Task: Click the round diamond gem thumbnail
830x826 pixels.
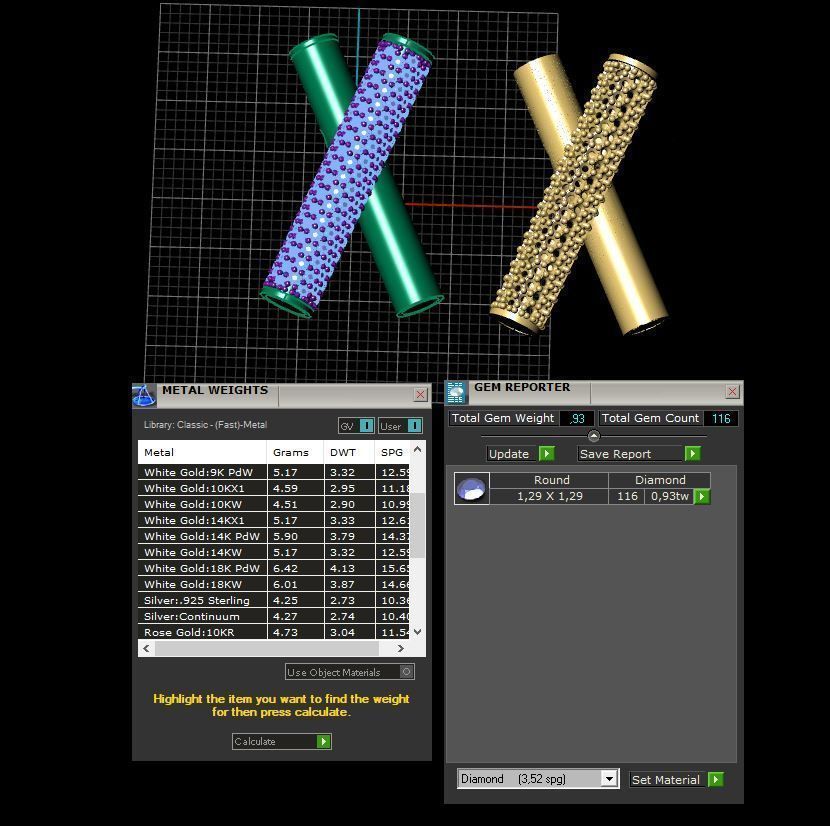Action: click(472, 489)
